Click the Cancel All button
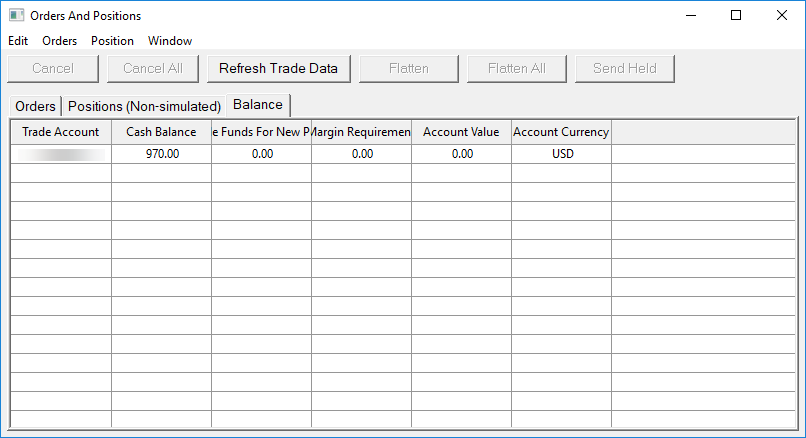806x438 pixels. tap(153, 68)
